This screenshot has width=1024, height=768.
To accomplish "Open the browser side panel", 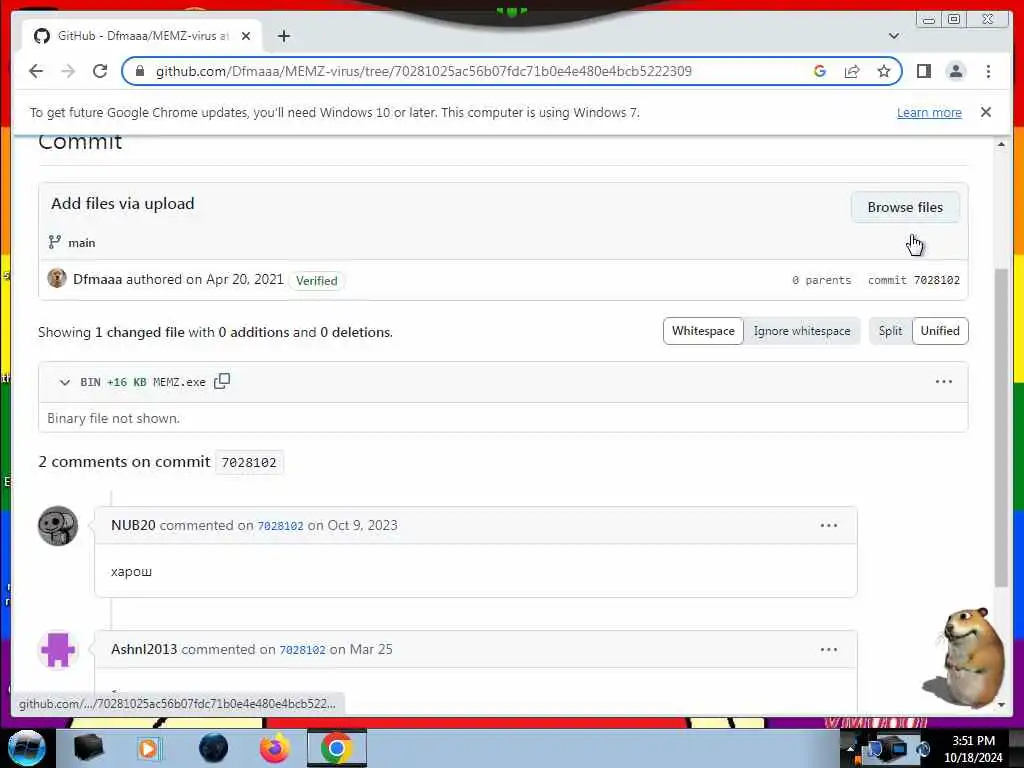I will 923,71.
